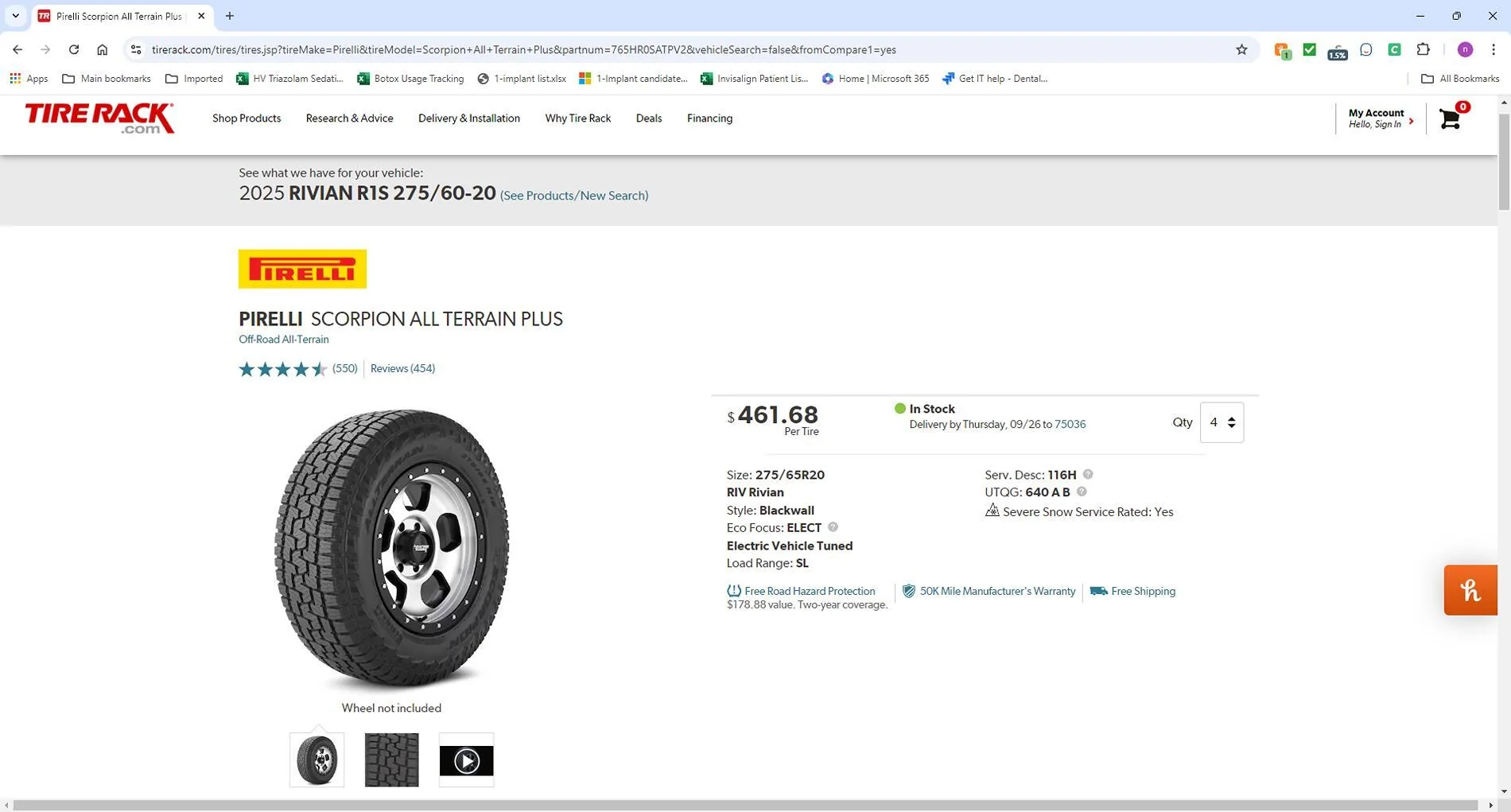Viewport: 1511px width, 812px height.
Task: Click See Products/New Search link
Action: coord(574,196)
